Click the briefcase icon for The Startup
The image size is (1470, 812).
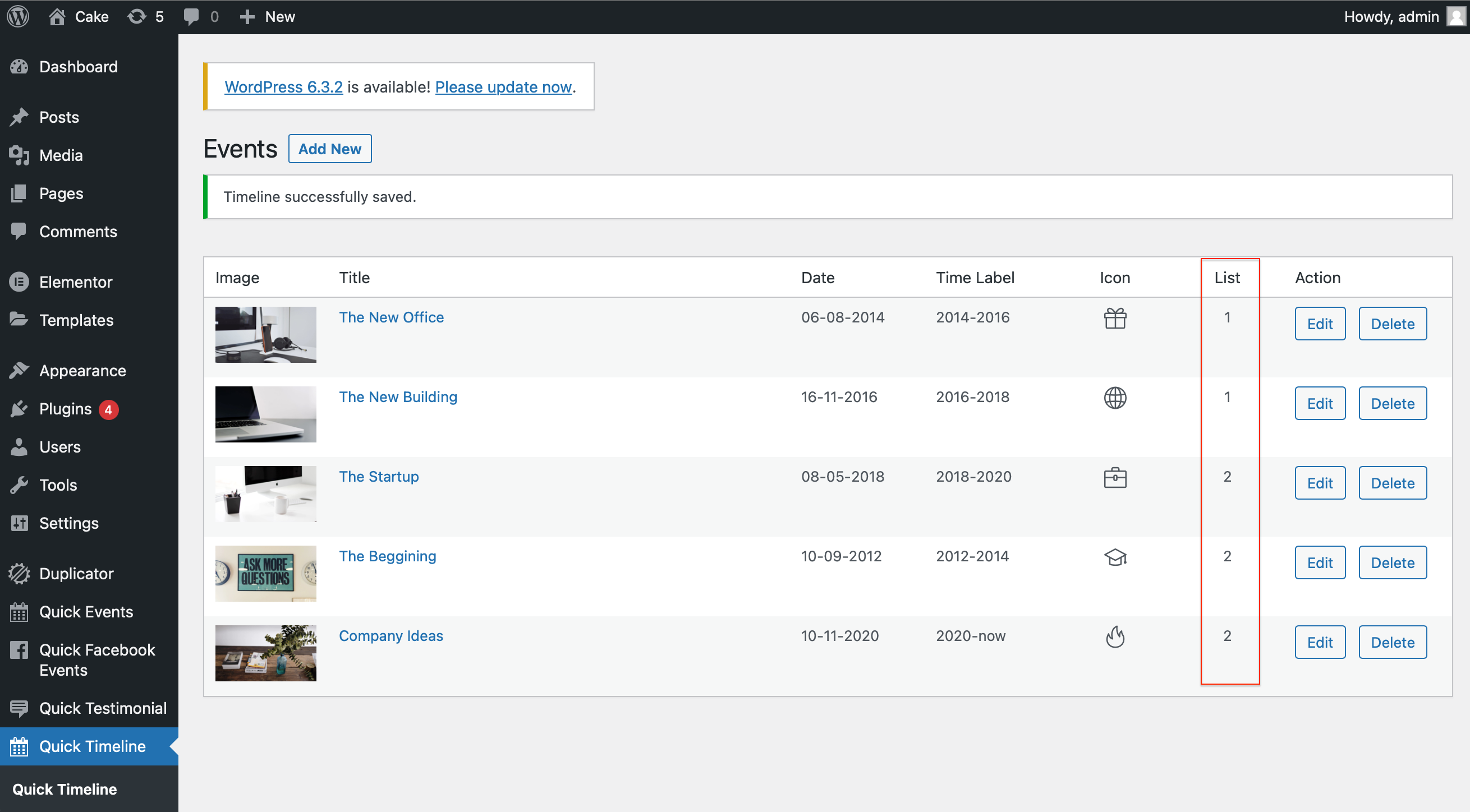[x=1114, y=478]
